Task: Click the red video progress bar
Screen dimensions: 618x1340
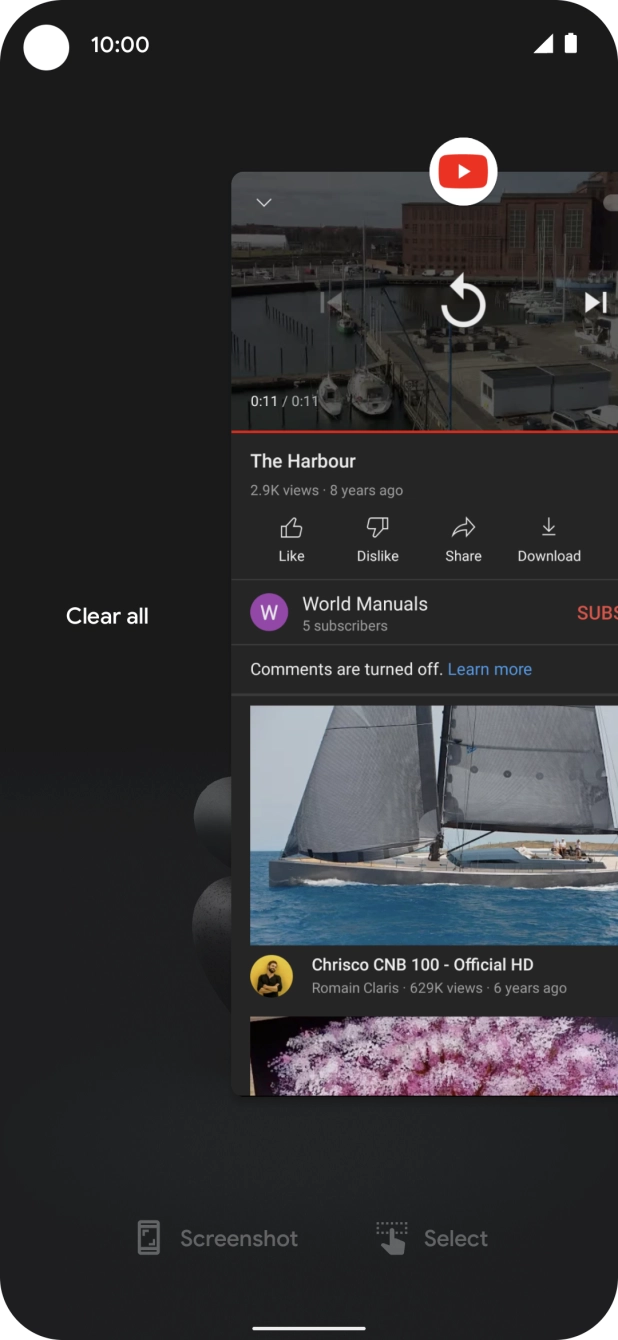Action: tap(424, 431)
